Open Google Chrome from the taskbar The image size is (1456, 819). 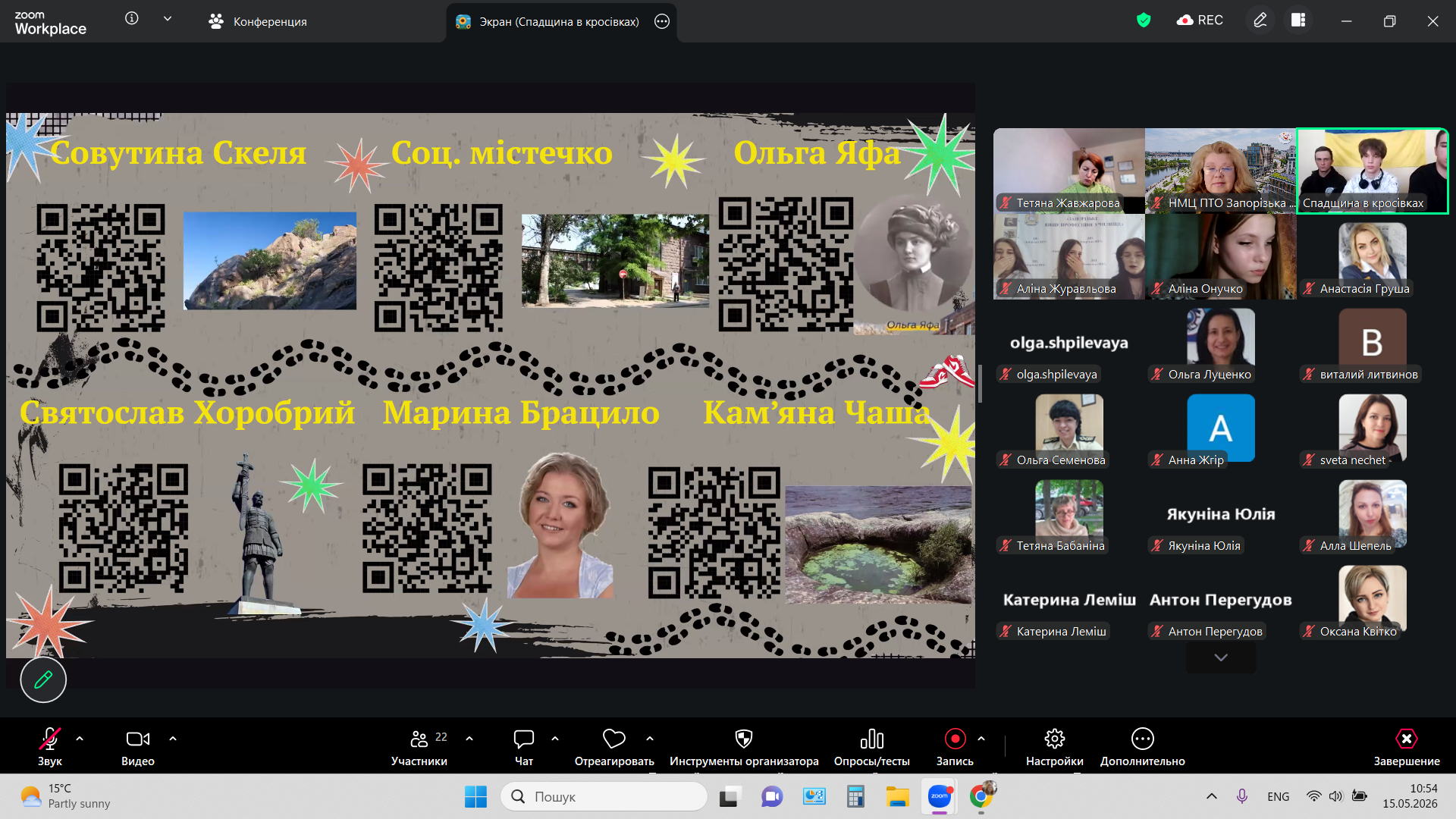pyautogui.click(x=981, y=796)
